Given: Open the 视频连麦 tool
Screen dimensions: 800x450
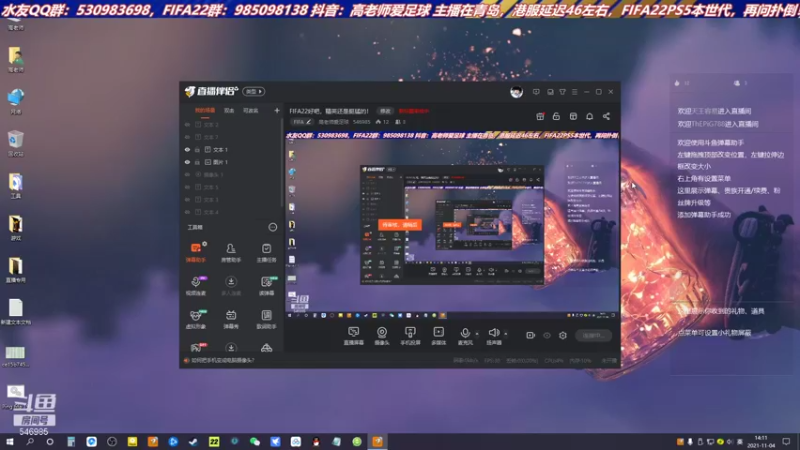Looking at the screenshot, I should pos(195,285).
